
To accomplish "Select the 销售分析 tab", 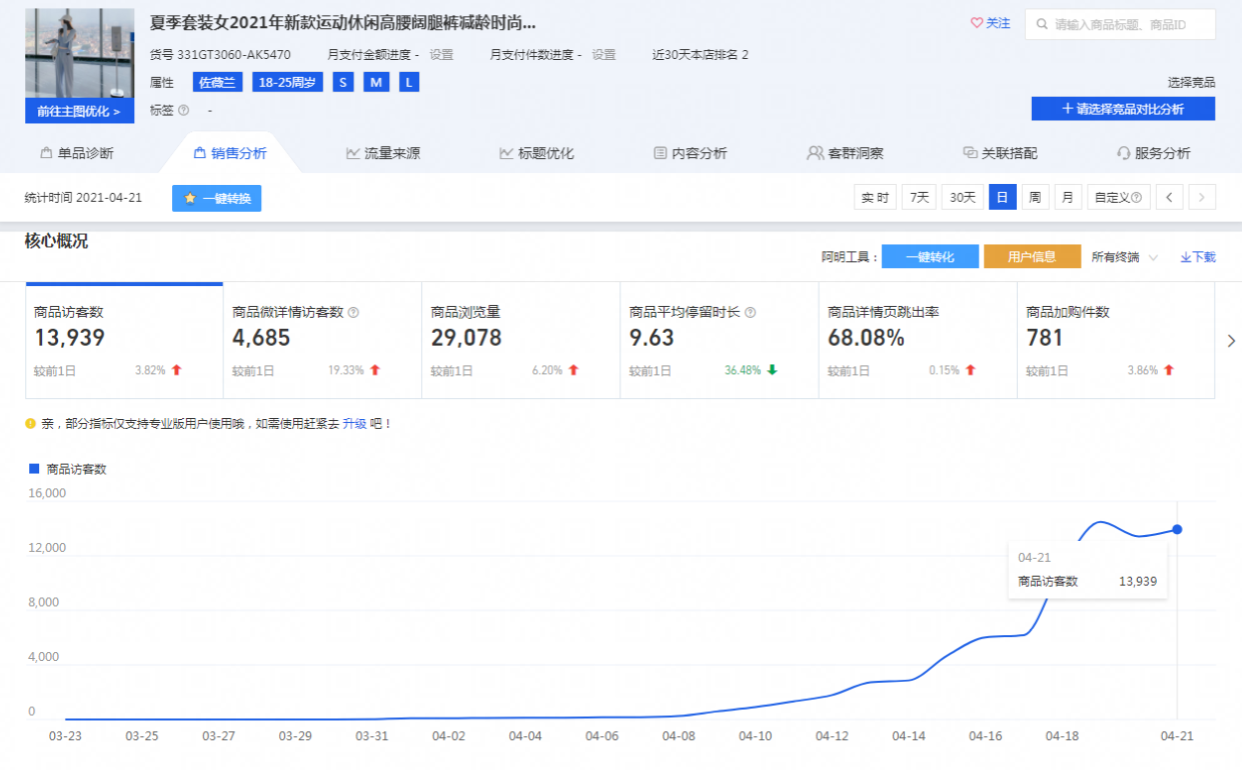I will [230, 153].
